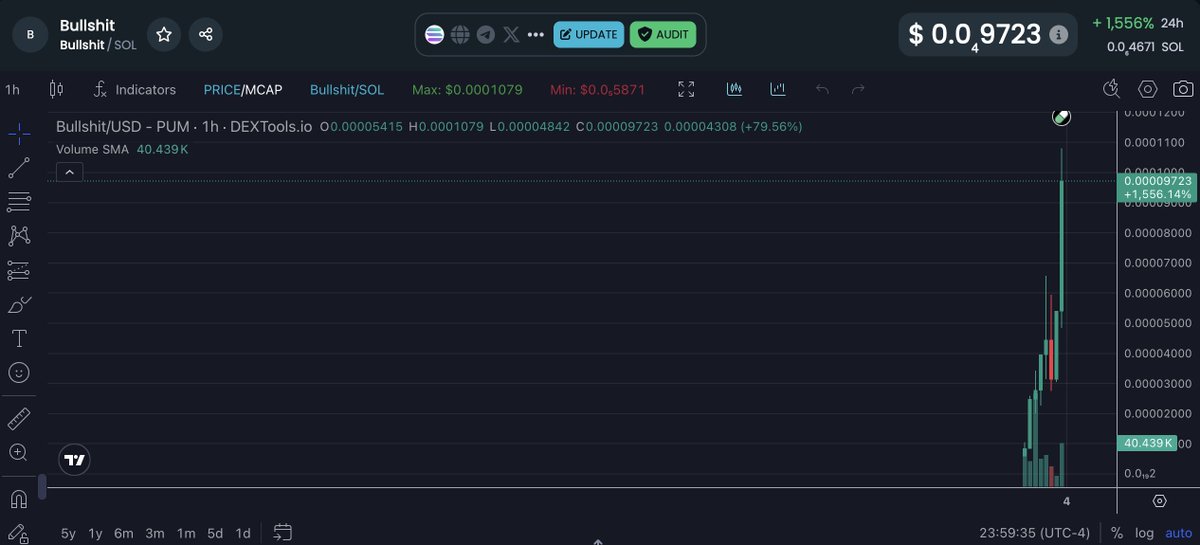Screen dimensions: 1200x545
Task: Open timezone menu 23:59:35 (UTC-4)
Action: [x=1037, y=533]
